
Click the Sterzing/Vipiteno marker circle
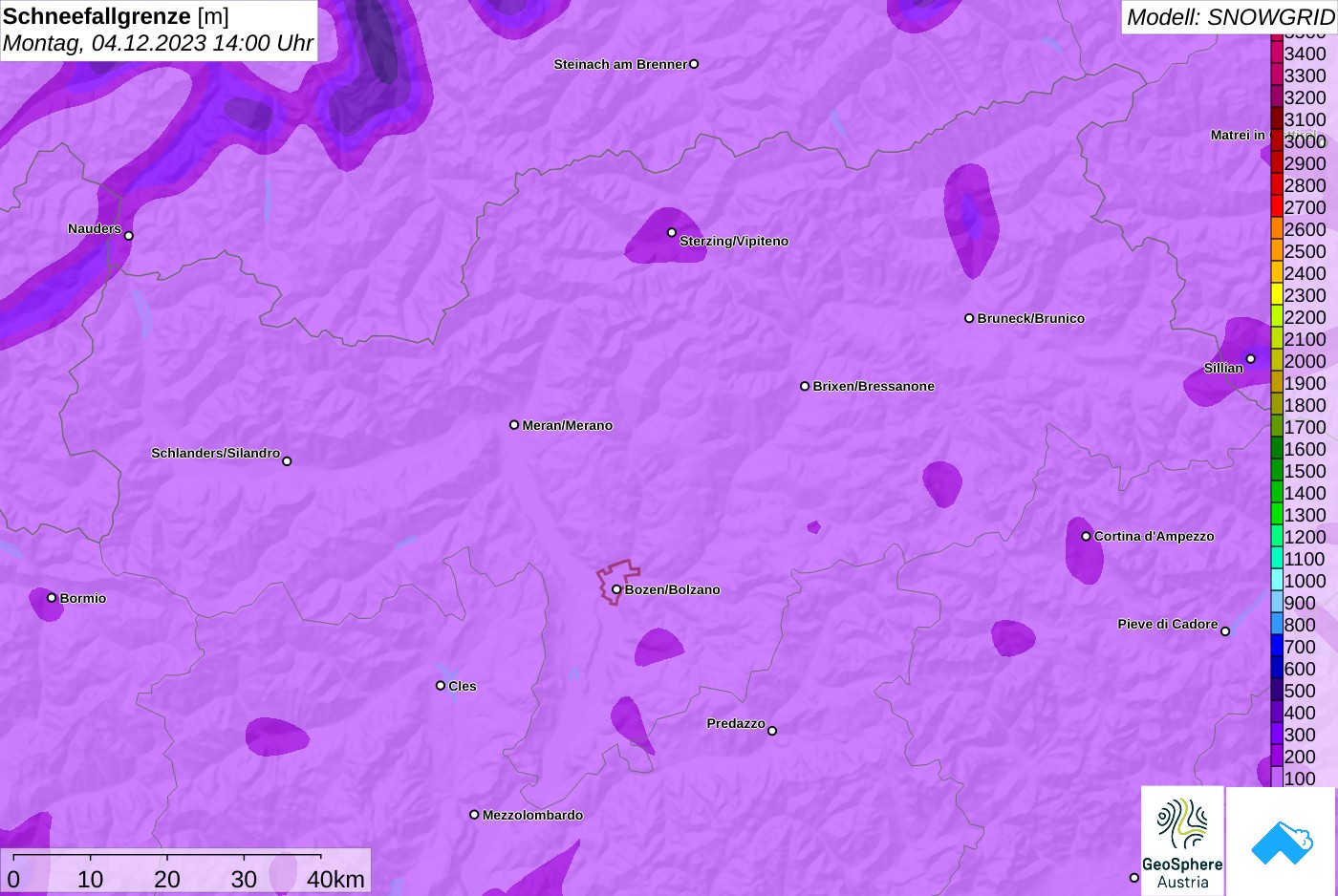(x=672, y=232)
